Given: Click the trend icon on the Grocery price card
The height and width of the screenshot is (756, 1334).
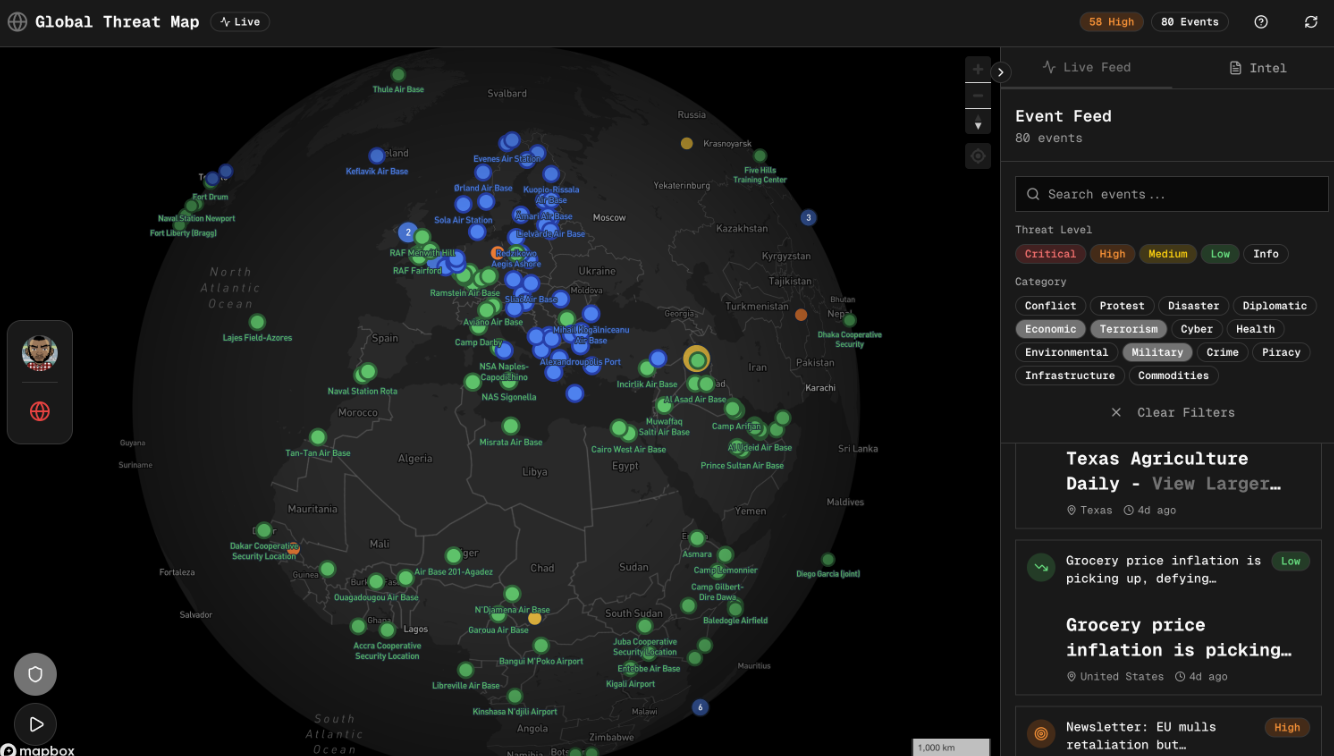Looking at the screenshot, I should 1041,567.
